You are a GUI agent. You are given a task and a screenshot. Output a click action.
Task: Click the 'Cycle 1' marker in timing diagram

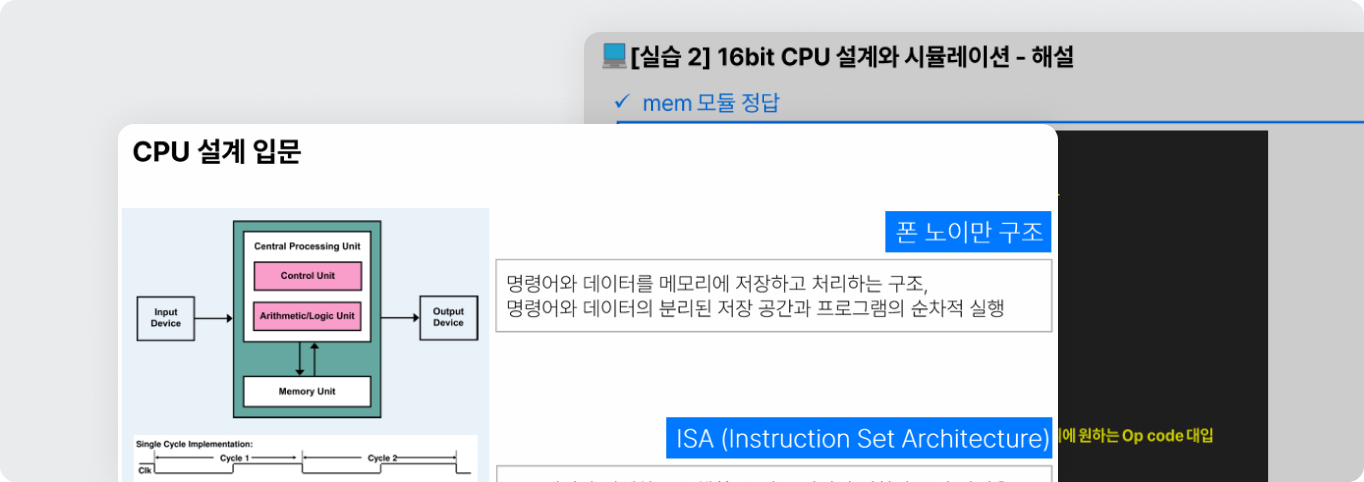[234, 458]
